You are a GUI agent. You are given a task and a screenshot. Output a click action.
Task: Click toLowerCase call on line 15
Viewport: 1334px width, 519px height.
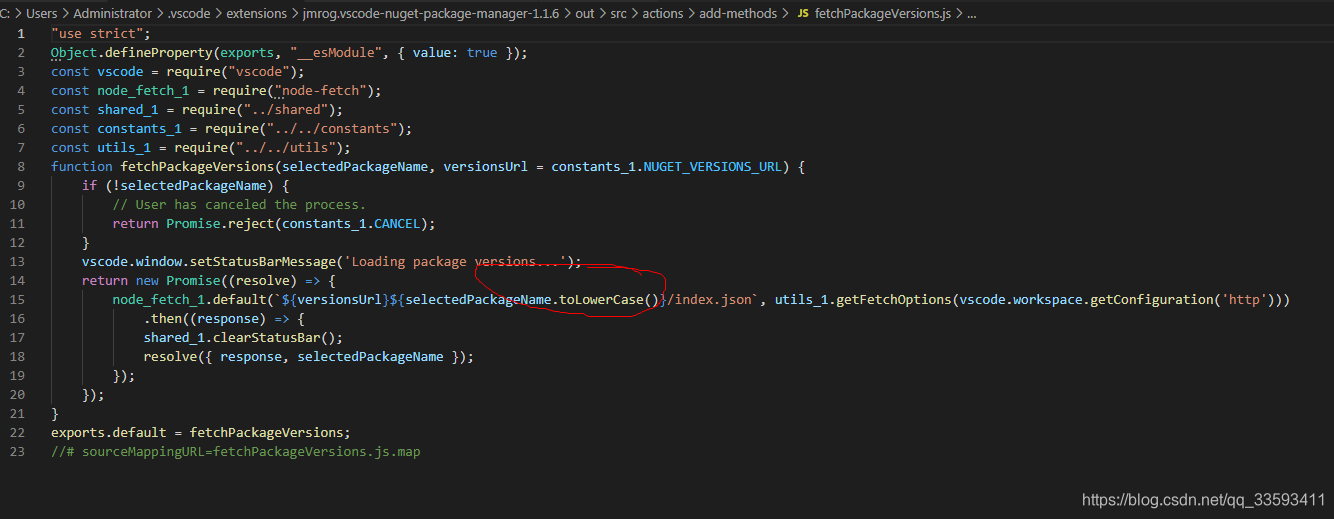[609, 299]
